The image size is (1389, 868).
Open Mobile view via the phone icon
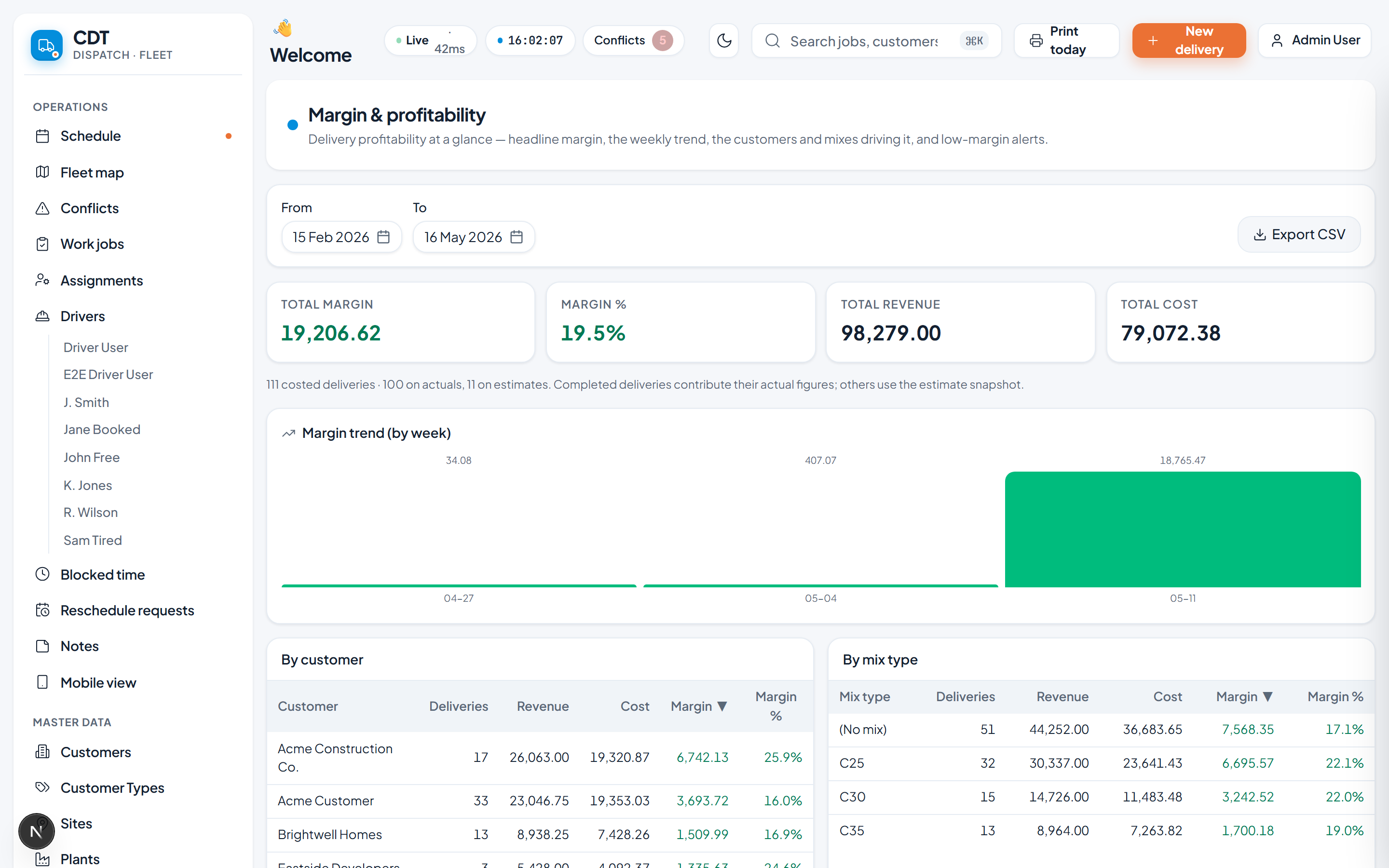click(x=42, y=682)
